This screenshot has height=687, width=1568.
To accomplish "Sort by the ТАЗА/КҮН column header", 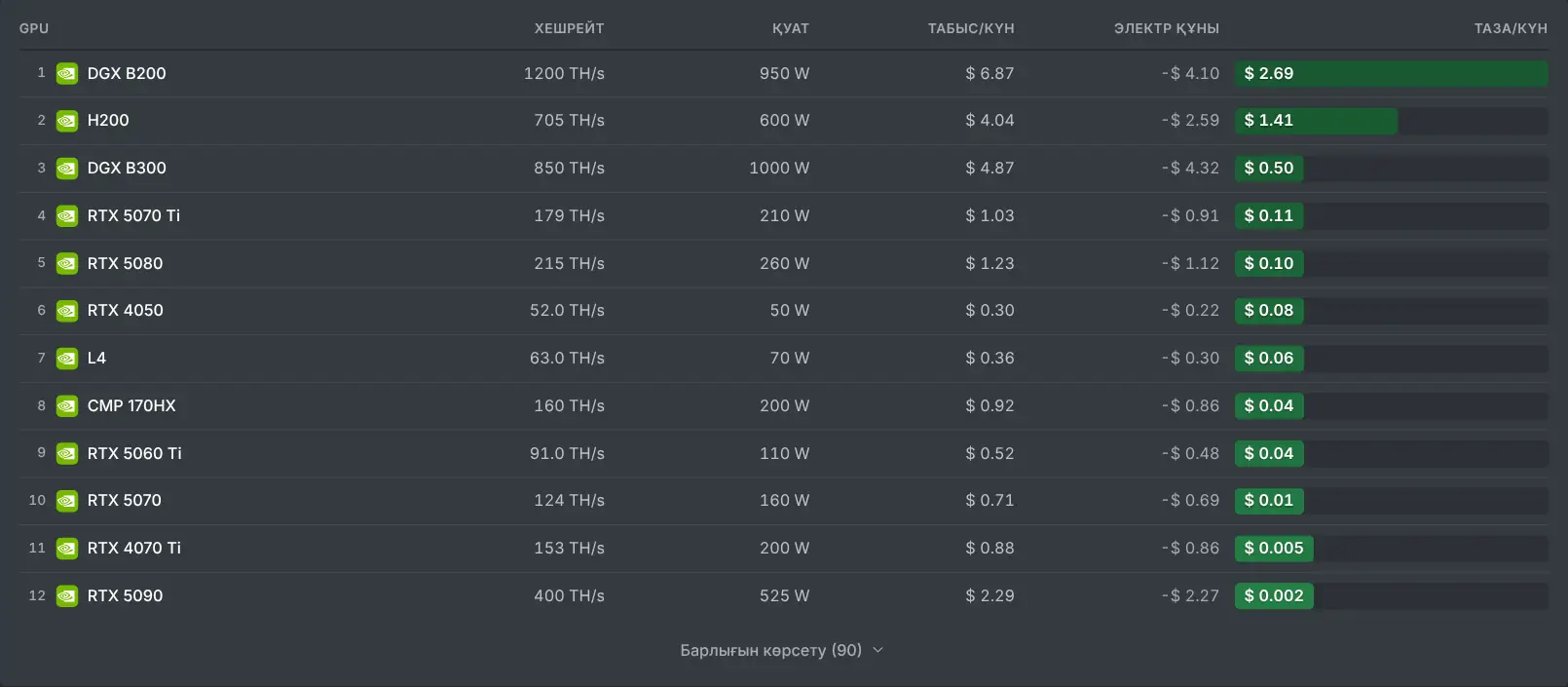I will coord(1511,28).
